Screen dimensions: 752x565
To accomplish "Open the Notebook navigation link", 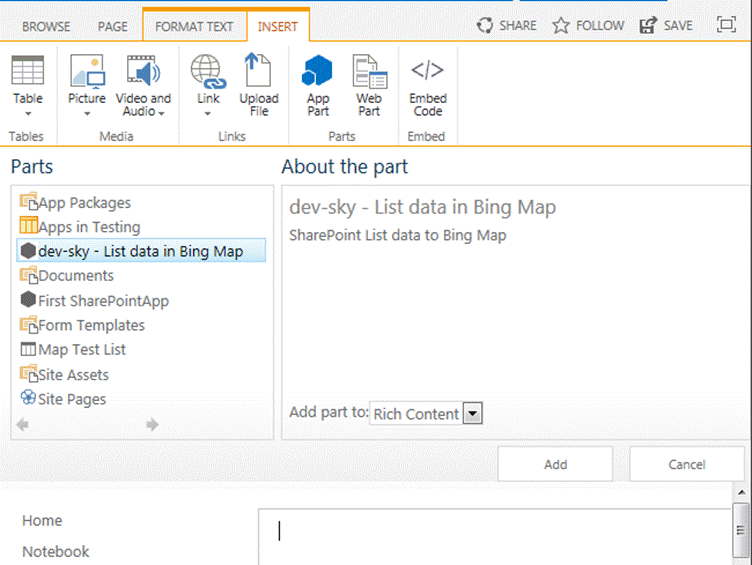I will [x=56, y=552].
